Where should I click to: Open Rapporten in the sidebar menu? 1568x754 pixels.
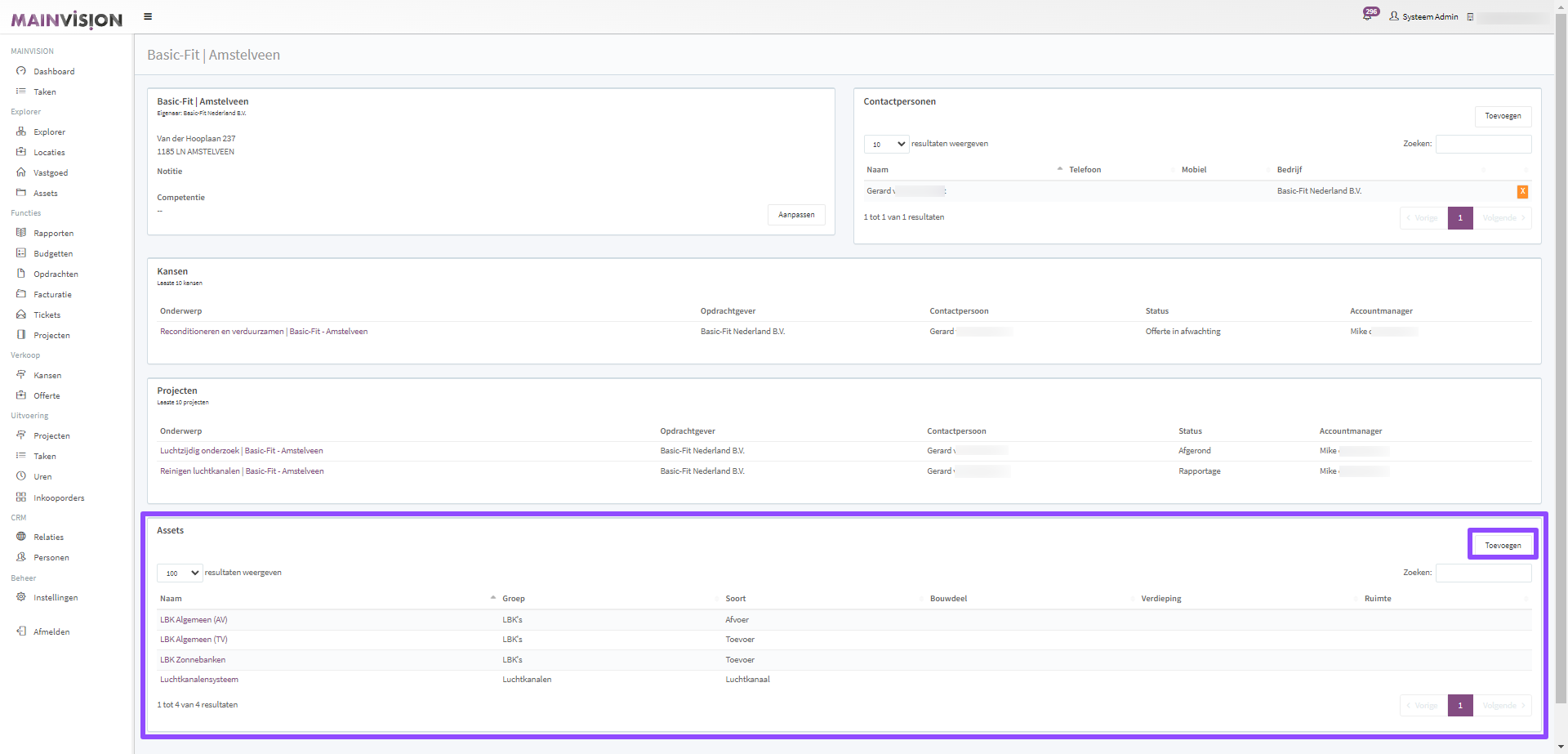pyautogui.click(x=53, y=234)
